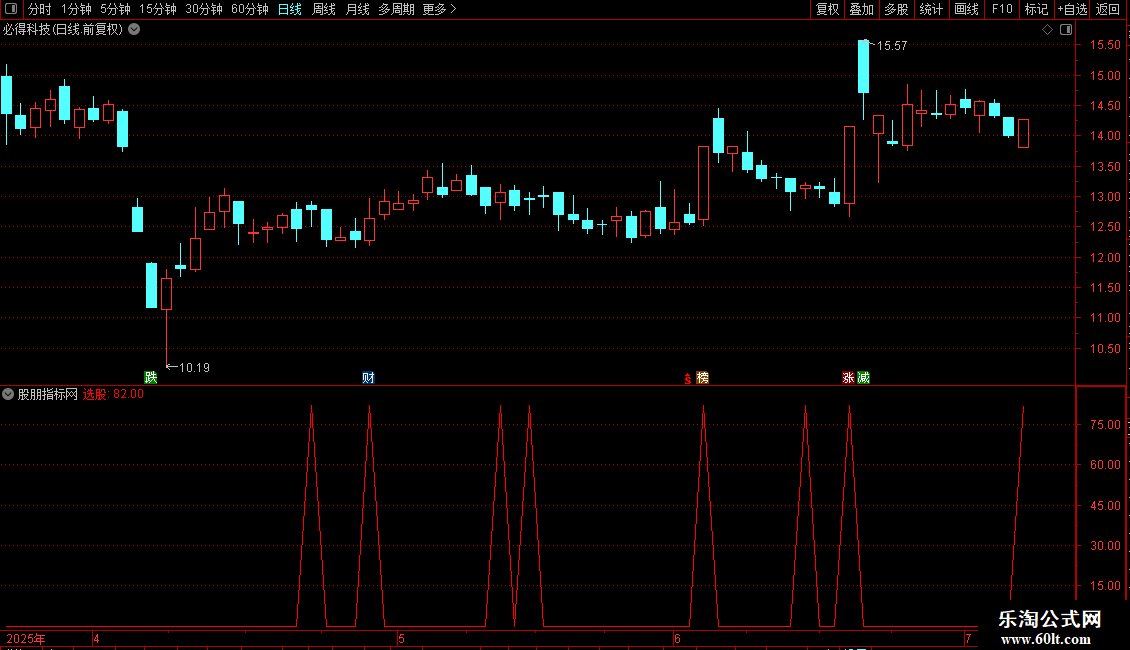This screenshot has height=650, width=1130.
Task: Click the 15.50 price axis label
Action: (x=1105, y=45)
